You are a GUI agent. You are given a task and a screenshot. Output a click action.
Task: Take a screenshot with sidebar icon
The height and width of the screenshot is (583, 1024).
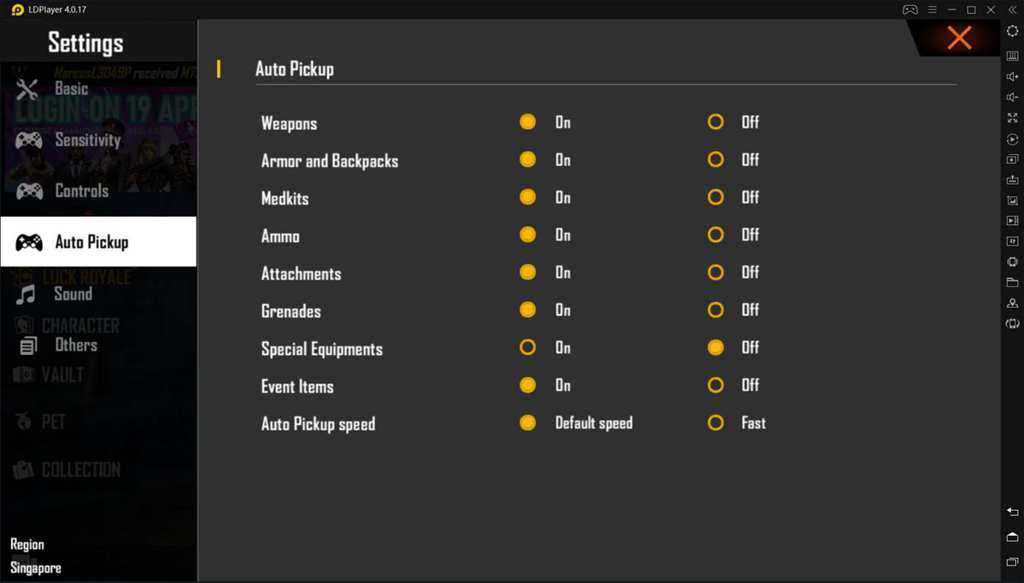coord(1011,160)
